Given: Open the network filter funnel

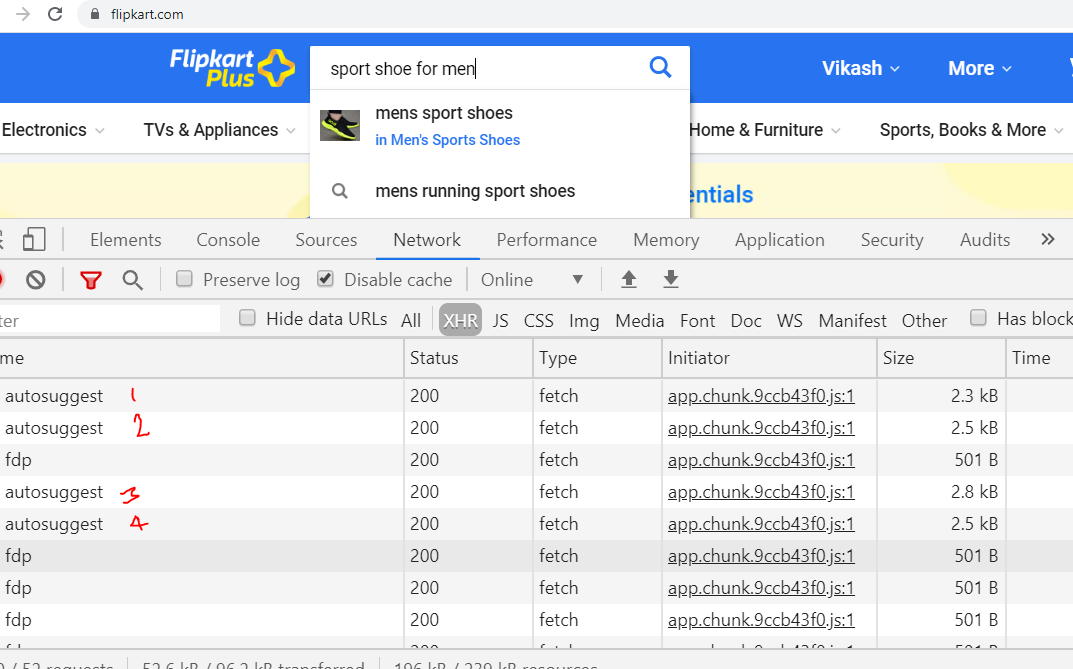Looking at the screenshot, I should coord(90,279).
